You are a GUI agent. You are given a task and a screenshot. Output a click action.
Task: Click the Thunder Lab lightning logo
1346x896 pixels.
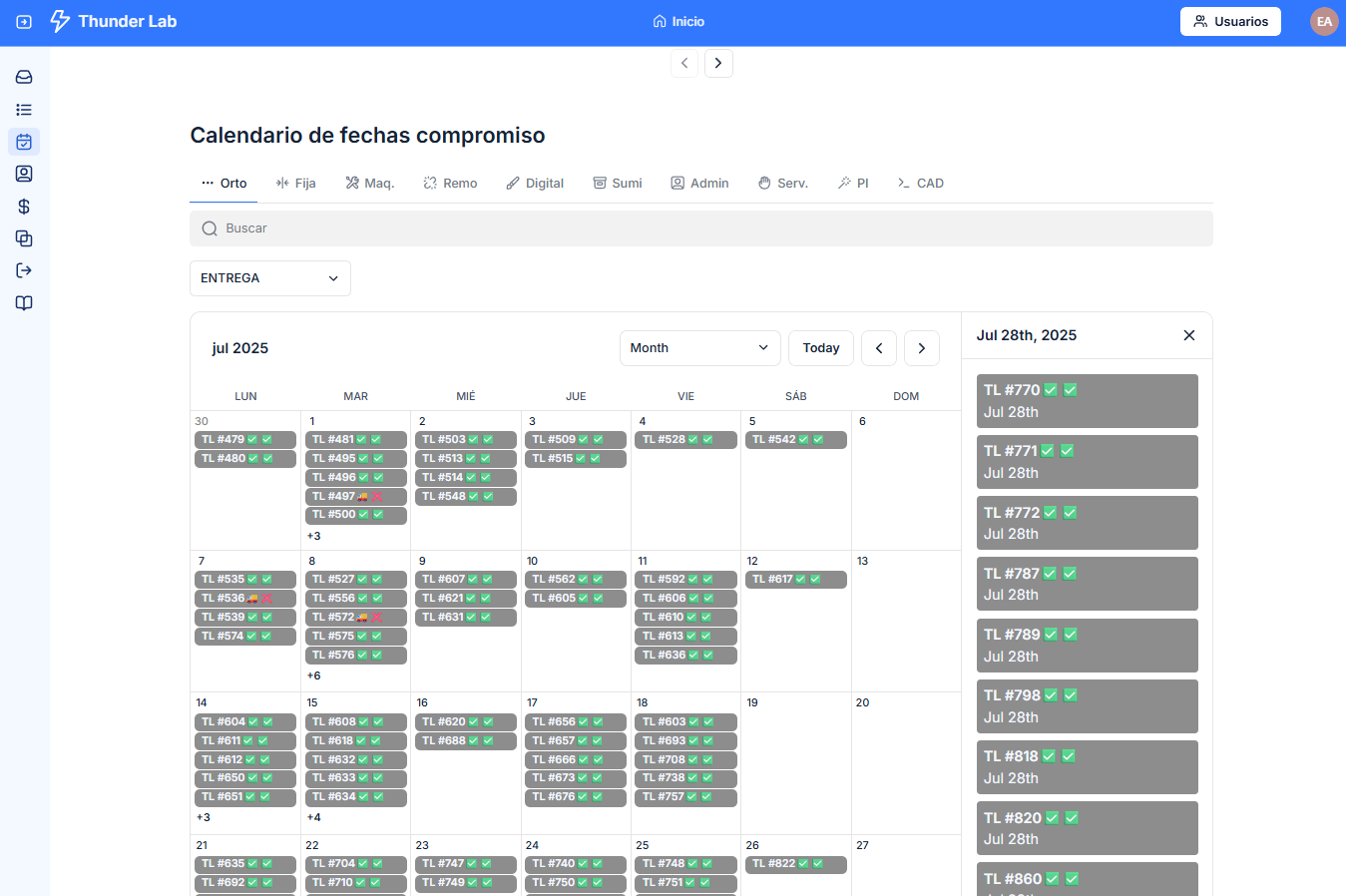[x=60, y=21]
